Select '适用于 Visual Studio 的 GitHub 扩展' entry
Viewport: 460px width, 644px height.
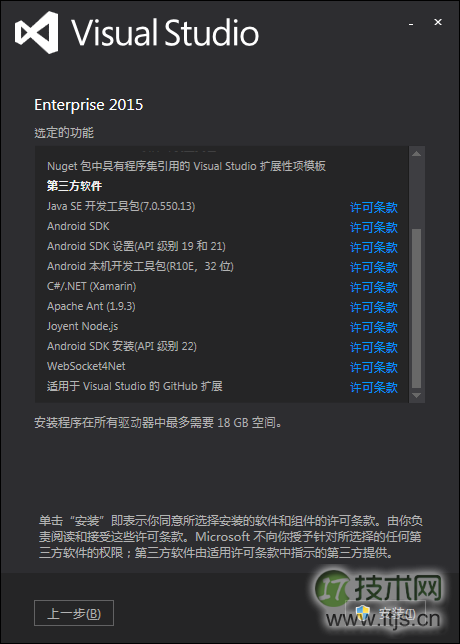pos(135,386)
